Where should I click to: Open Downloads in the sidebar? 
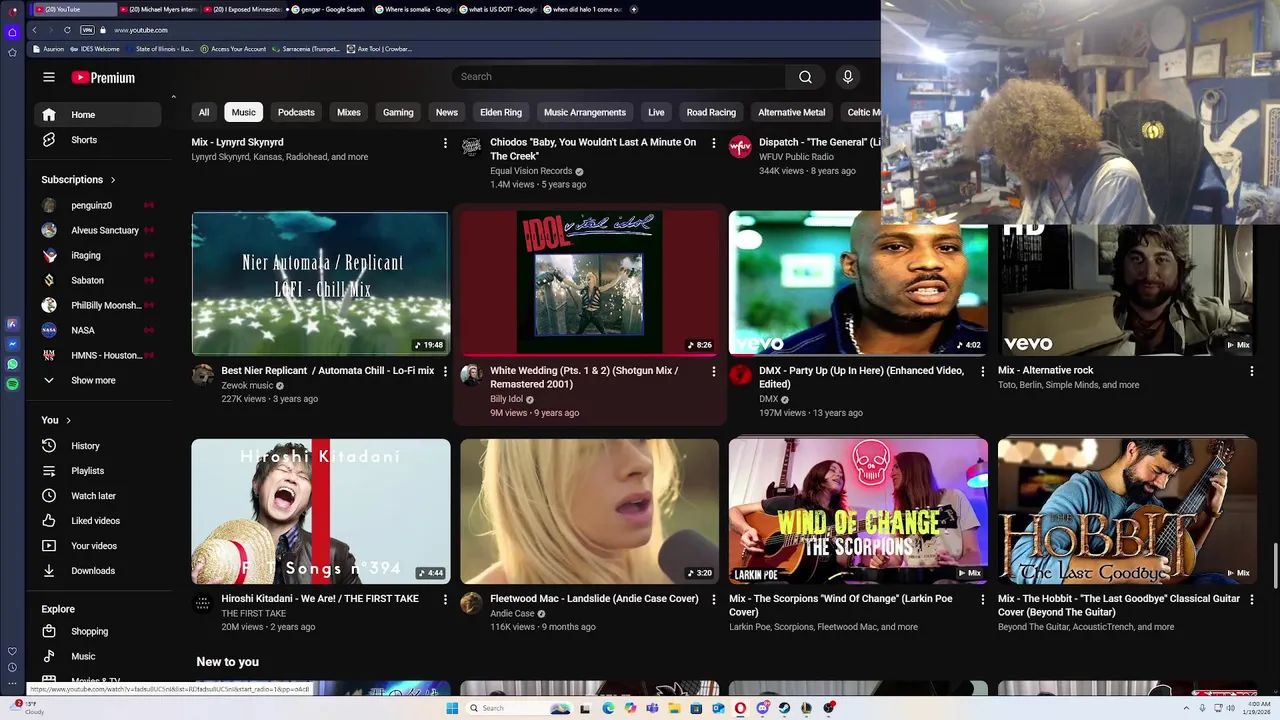(98, 571)
